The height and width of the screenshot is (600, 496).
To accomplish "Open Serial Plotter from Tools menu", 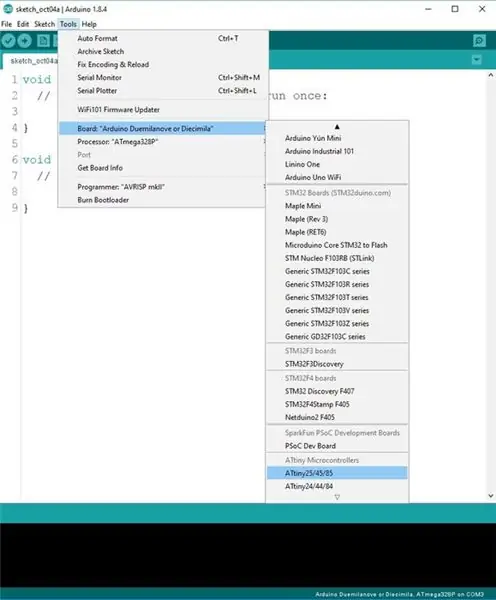I will coord(163,91).
